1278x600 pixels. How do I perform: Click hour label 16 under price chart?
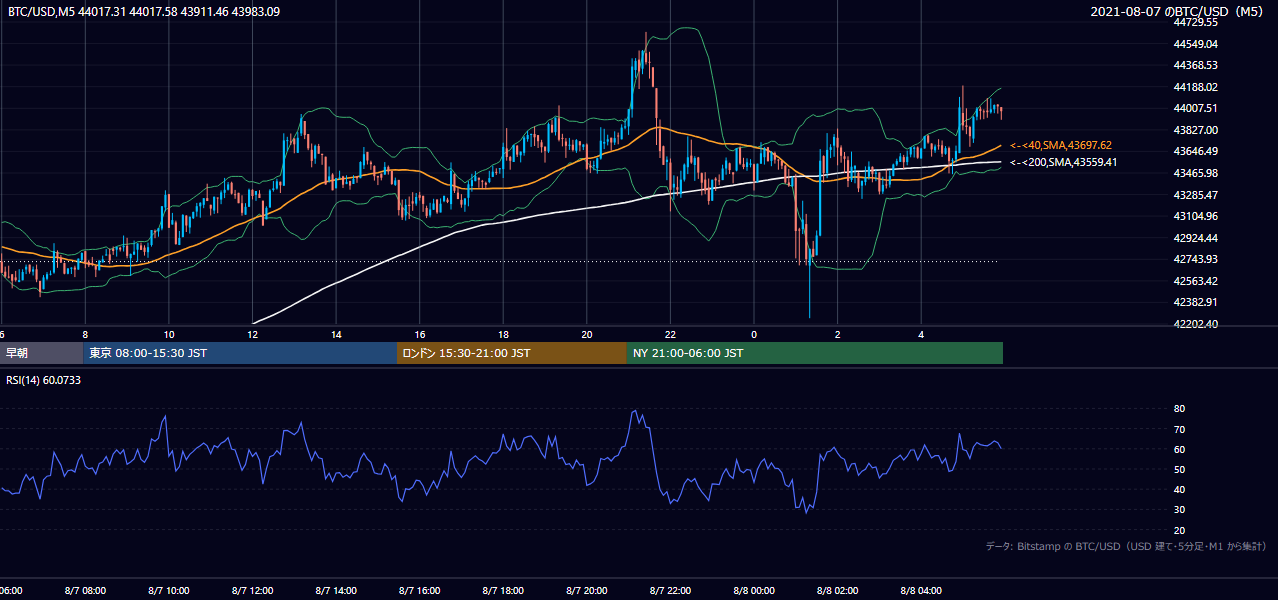point(420,334)
